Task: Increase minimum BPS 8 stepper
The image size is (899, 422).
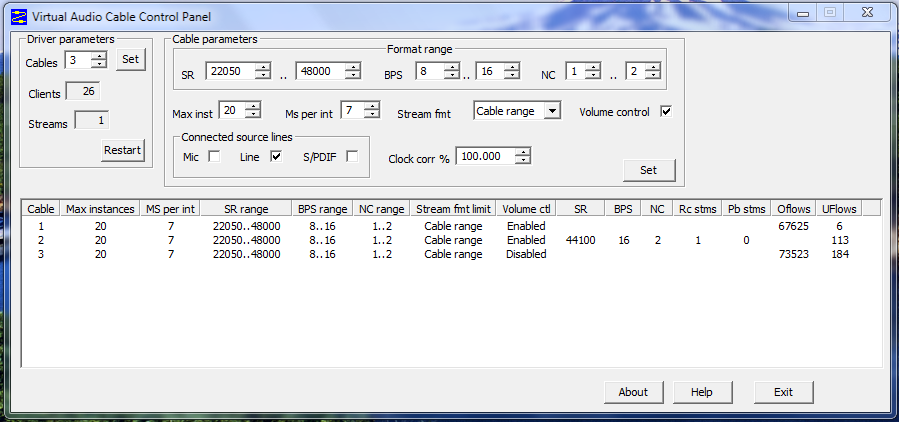Action: (x=452, y=67)
